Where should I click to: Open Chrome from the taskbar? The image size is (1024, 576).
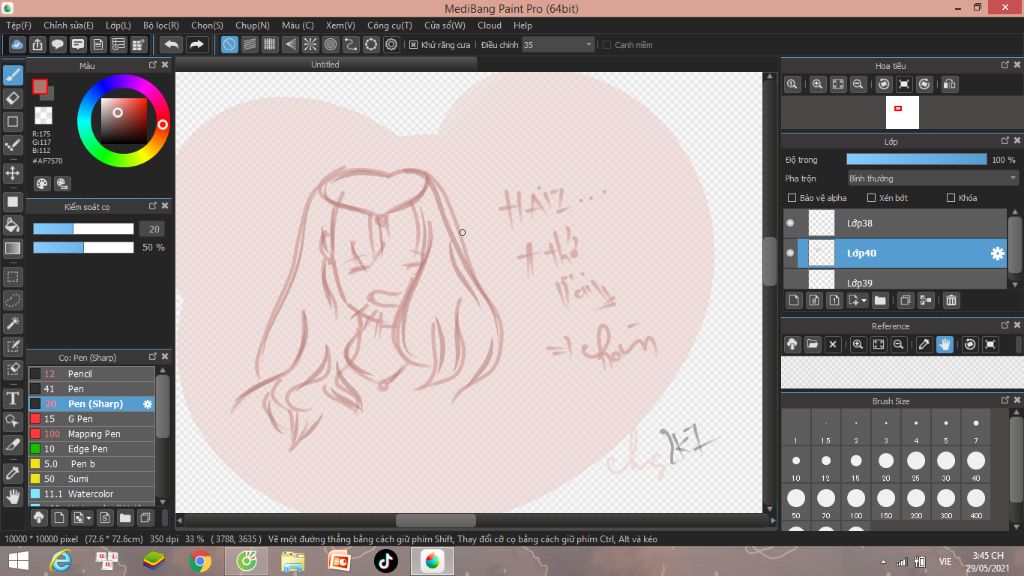(x=200, y=561)
